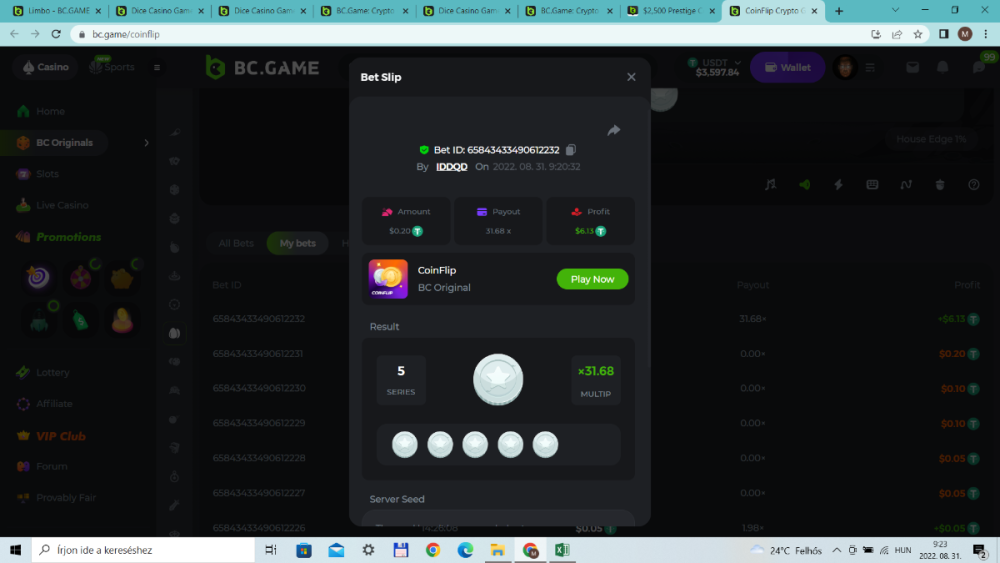Open Excel from the Windows taskbar
Screen dimensions: 1000x563
pos(562,550)
